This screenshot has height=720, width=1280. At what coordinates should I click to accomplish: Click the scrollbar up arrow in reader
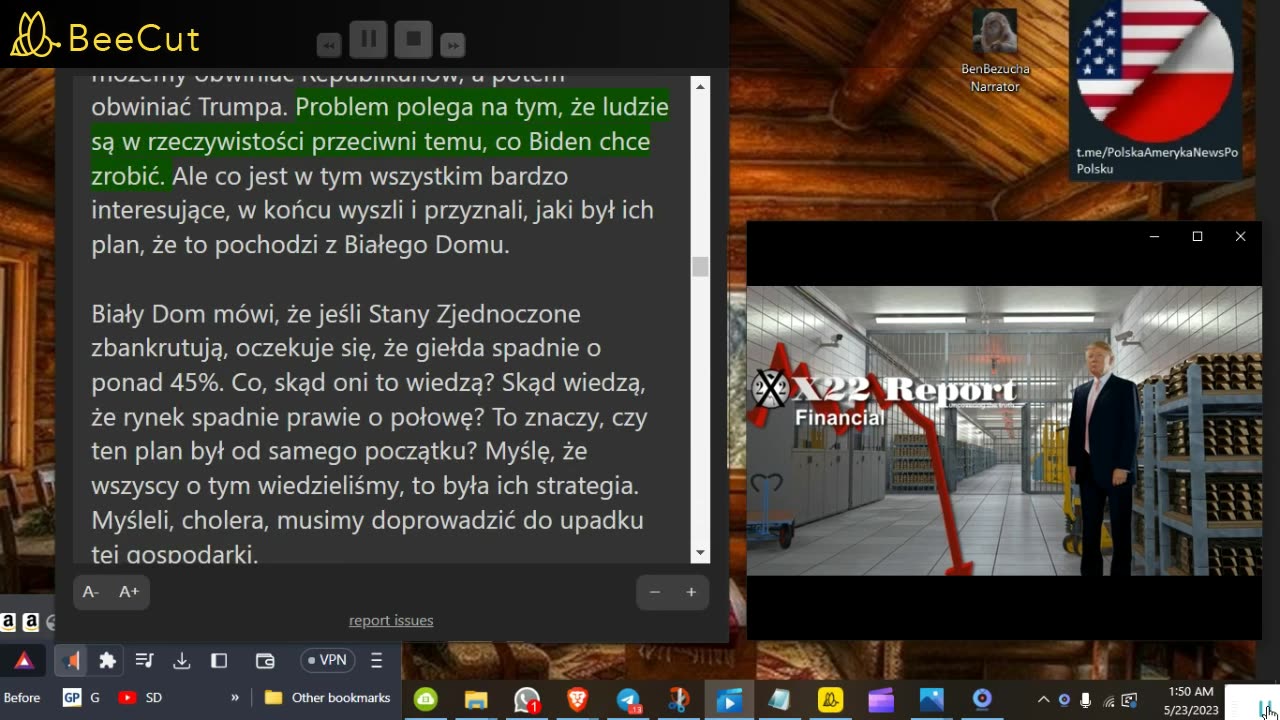click(700, 85)
